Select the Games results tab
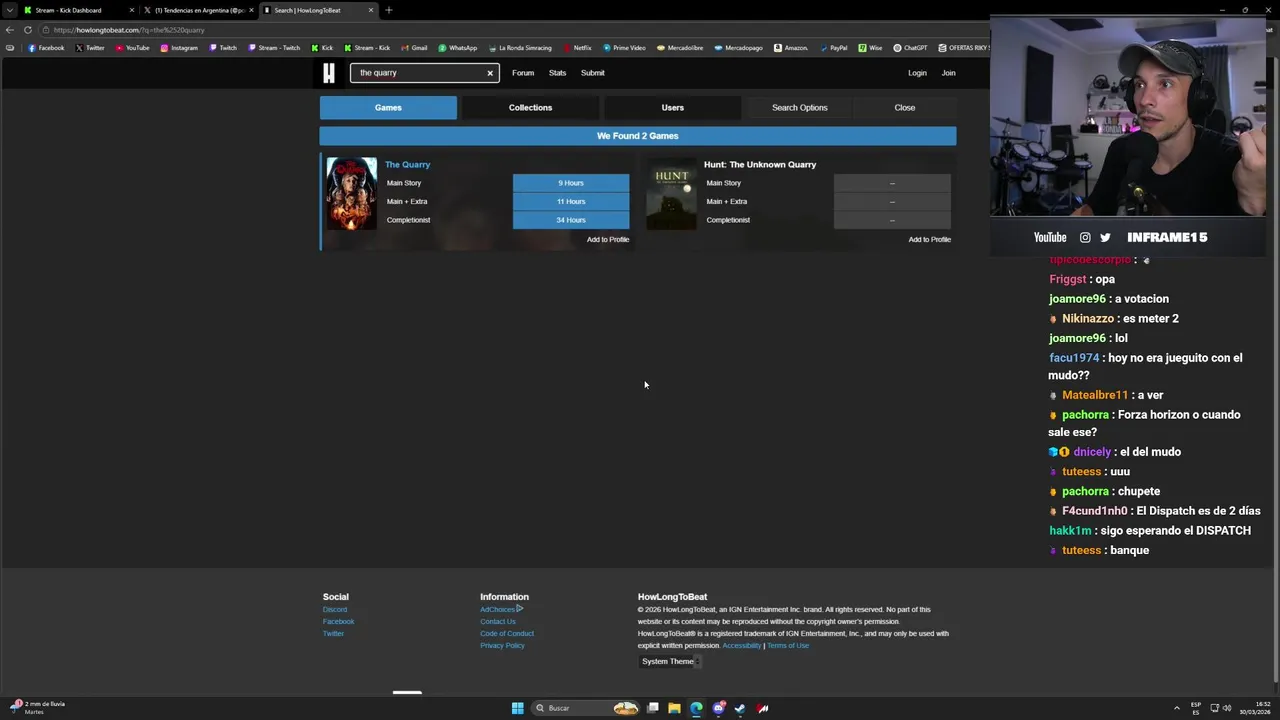The height and width of the screenshot is (720, 1280). click(388, 108)
